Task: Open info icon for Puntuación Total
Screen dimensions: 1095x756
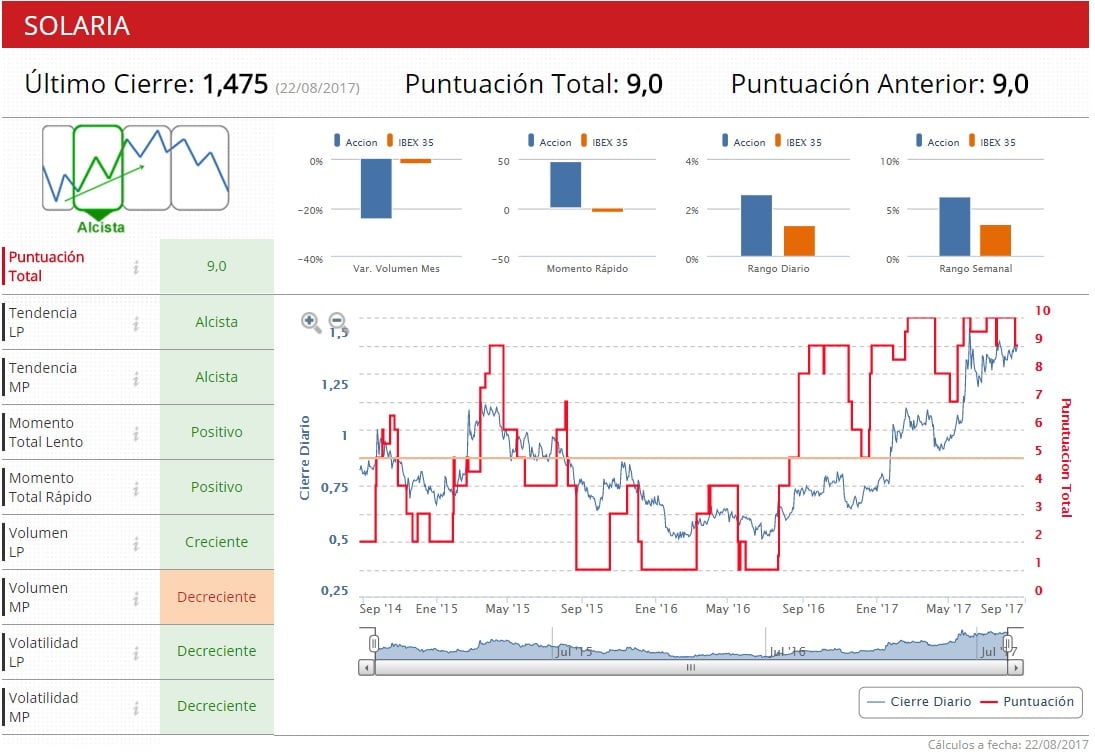Action: (x=136, y=267)
